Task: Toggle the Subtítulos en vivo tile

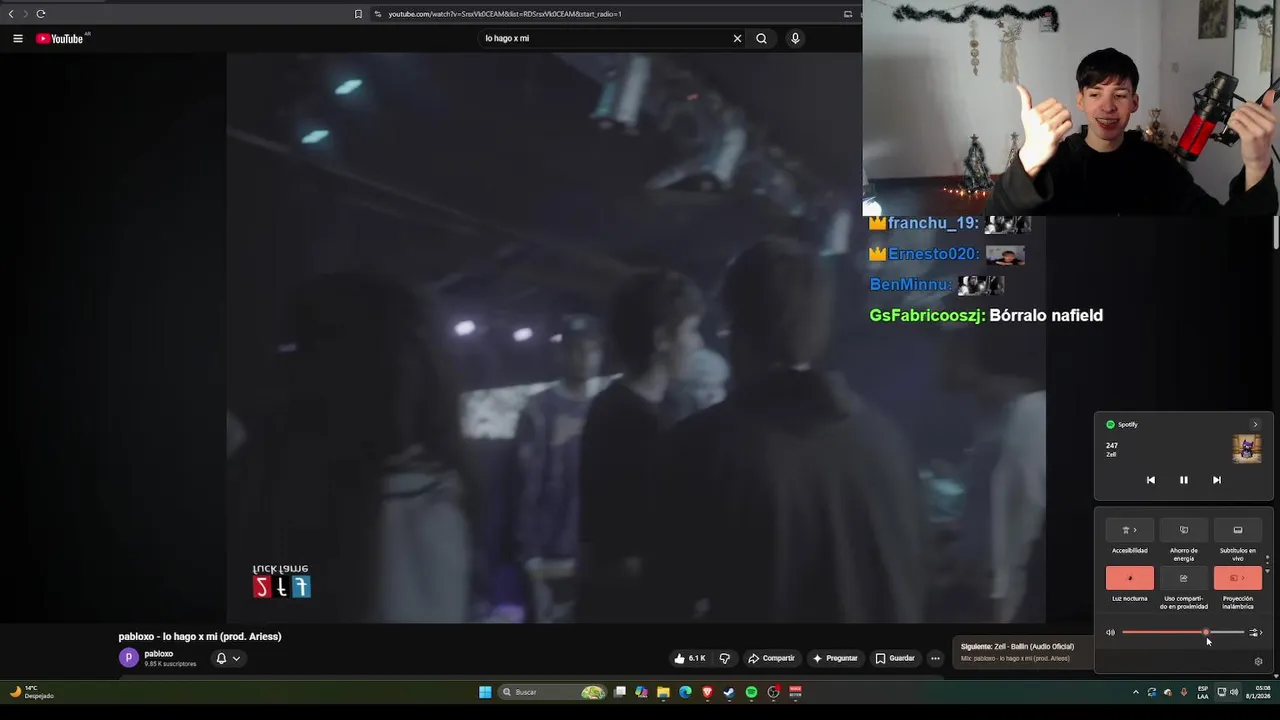Action: coord(1238,530)
